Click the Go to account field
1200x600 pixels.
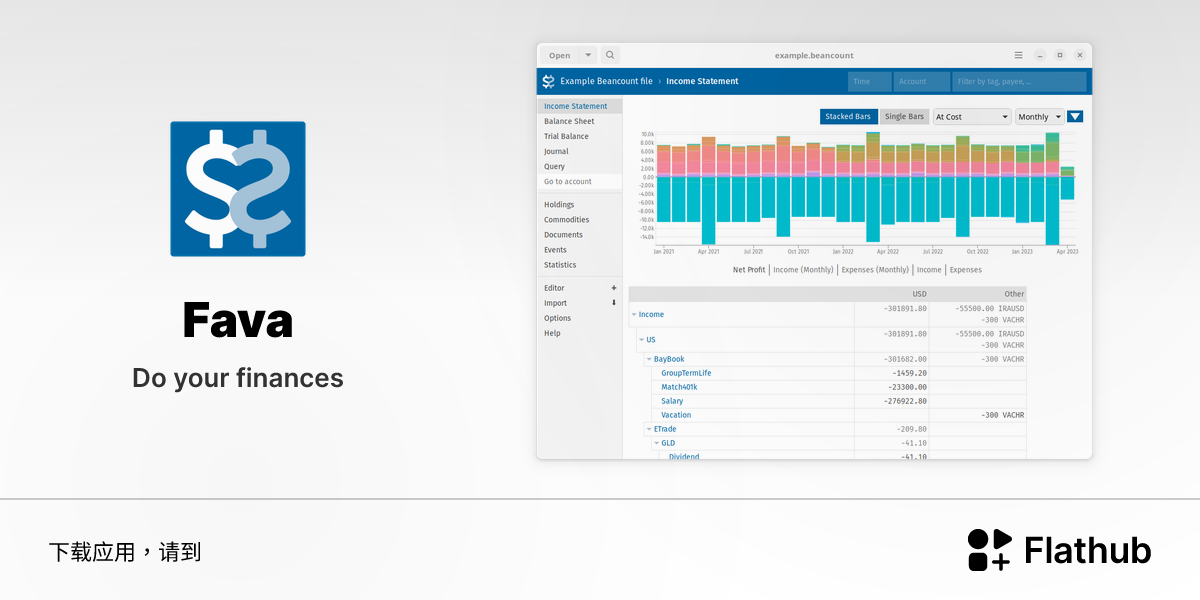click(580, 182)
